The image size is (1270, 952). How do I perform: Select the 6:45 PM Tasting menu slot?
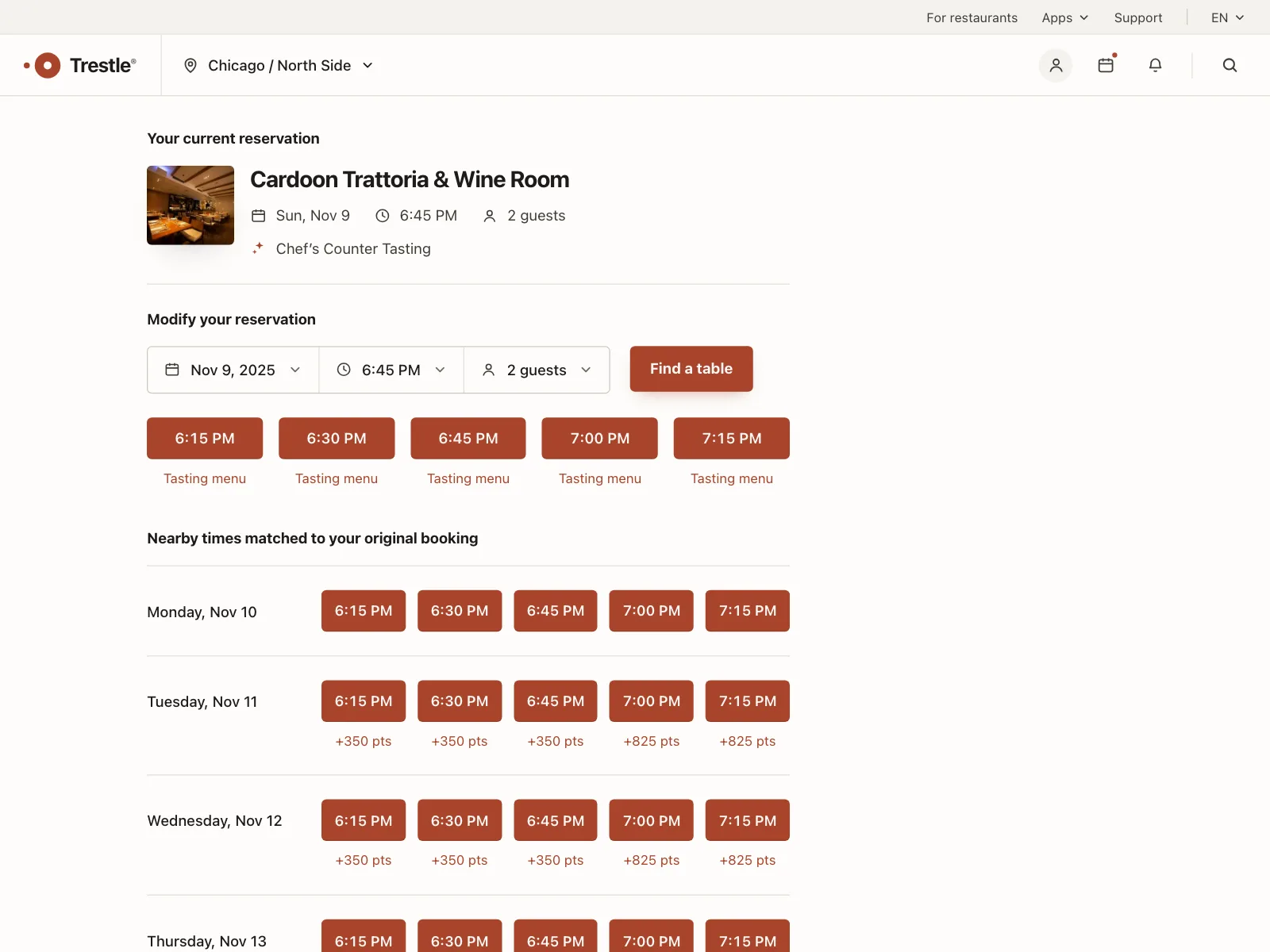pyautogui.click(x=468, y=438)
